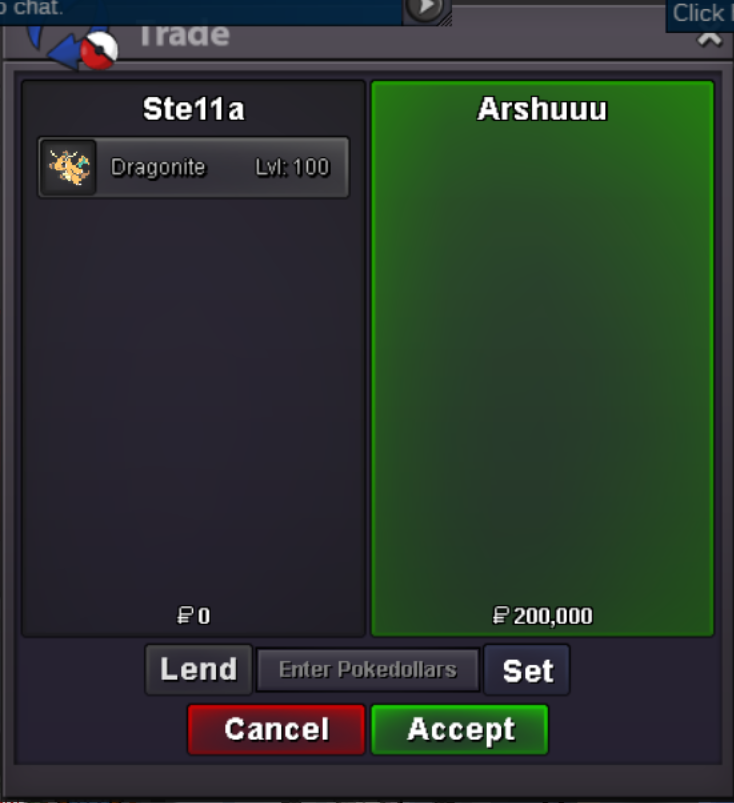Image resolution: width=734 pixels, height=803 pixels.
Task: Focus the Enter Pokedollars input field
Action: click(368, 670)
